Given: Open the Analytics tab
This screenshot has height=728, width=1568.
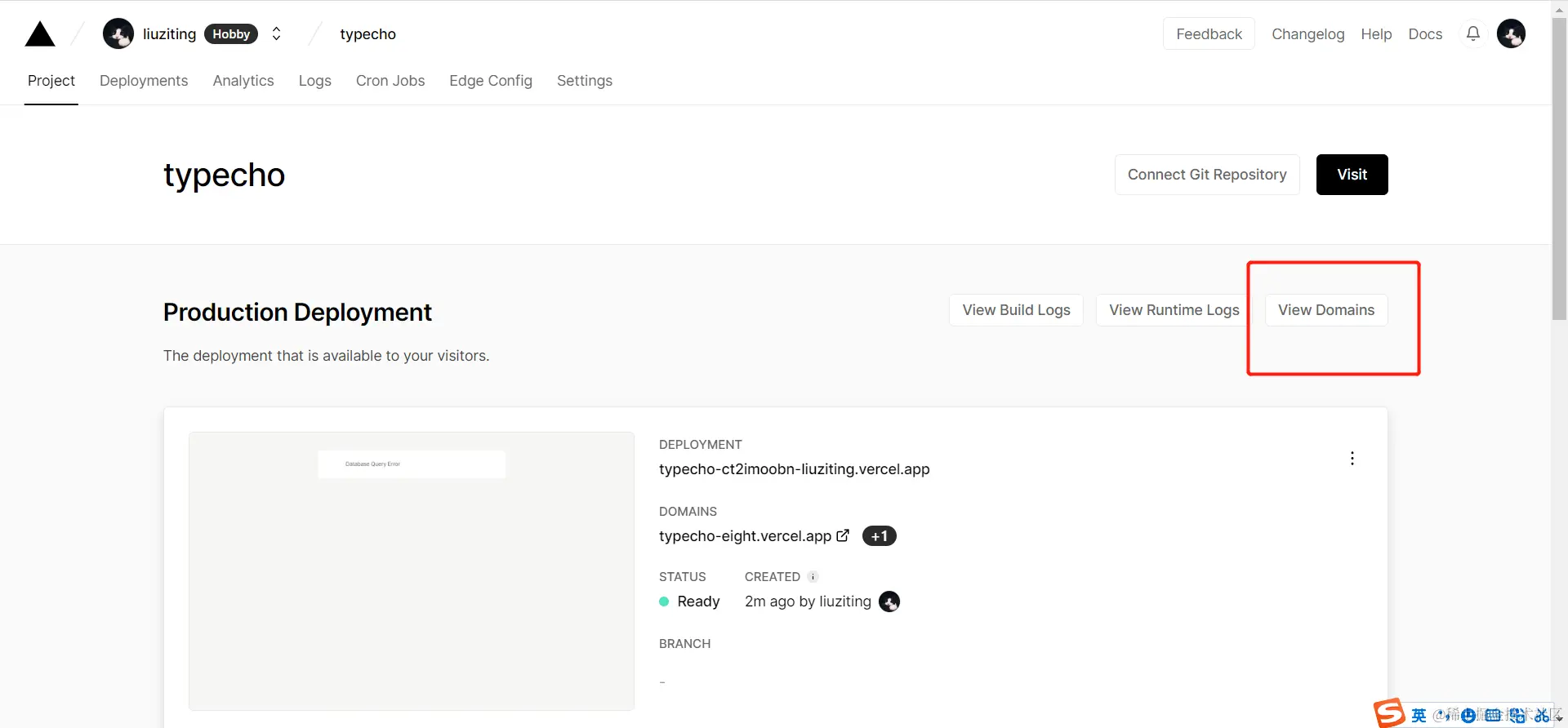Looking at the screenshot, I should (243, 81).
